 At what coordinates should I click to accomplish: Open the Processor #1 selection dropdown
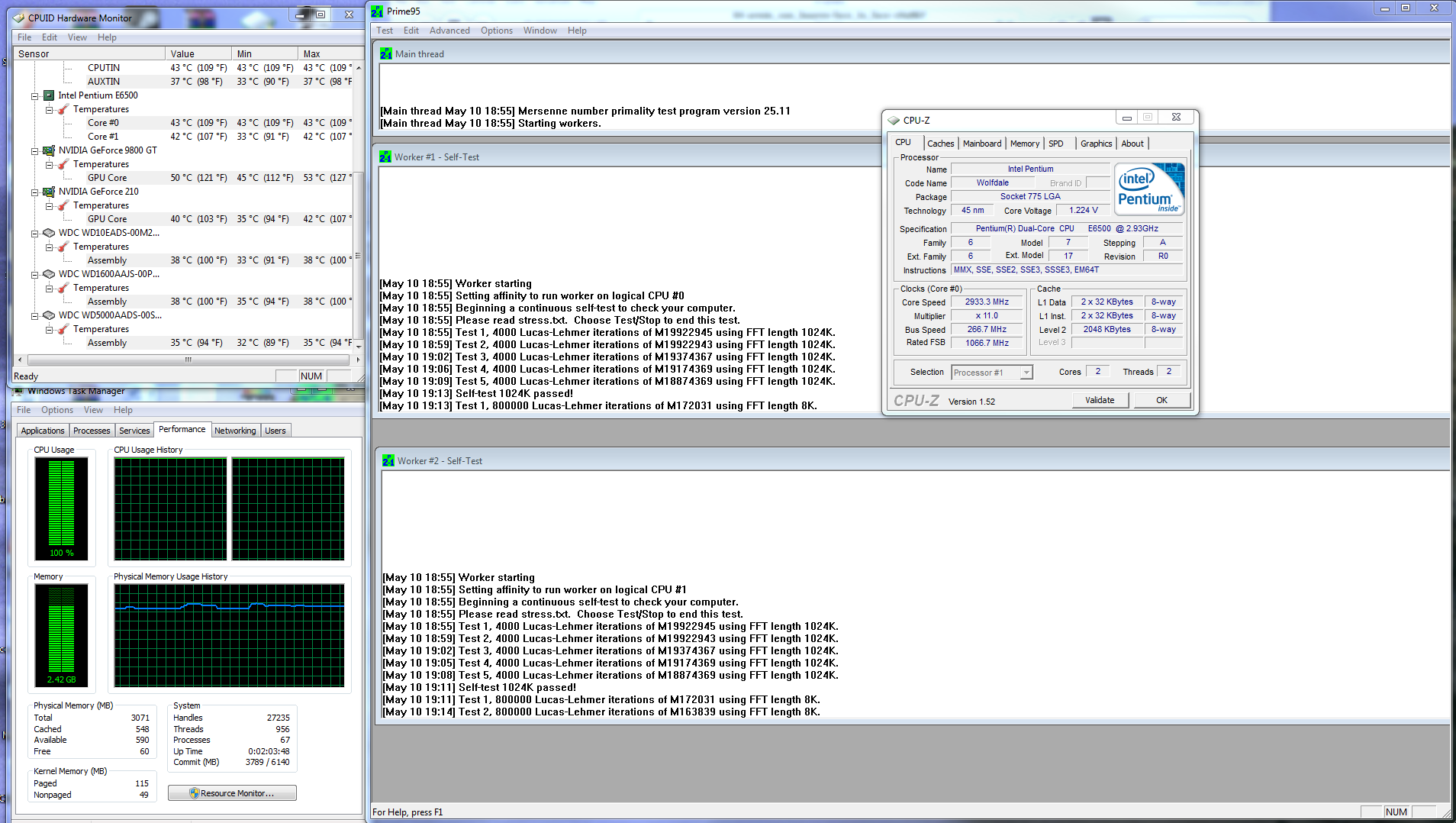(x=1026, y=373)
